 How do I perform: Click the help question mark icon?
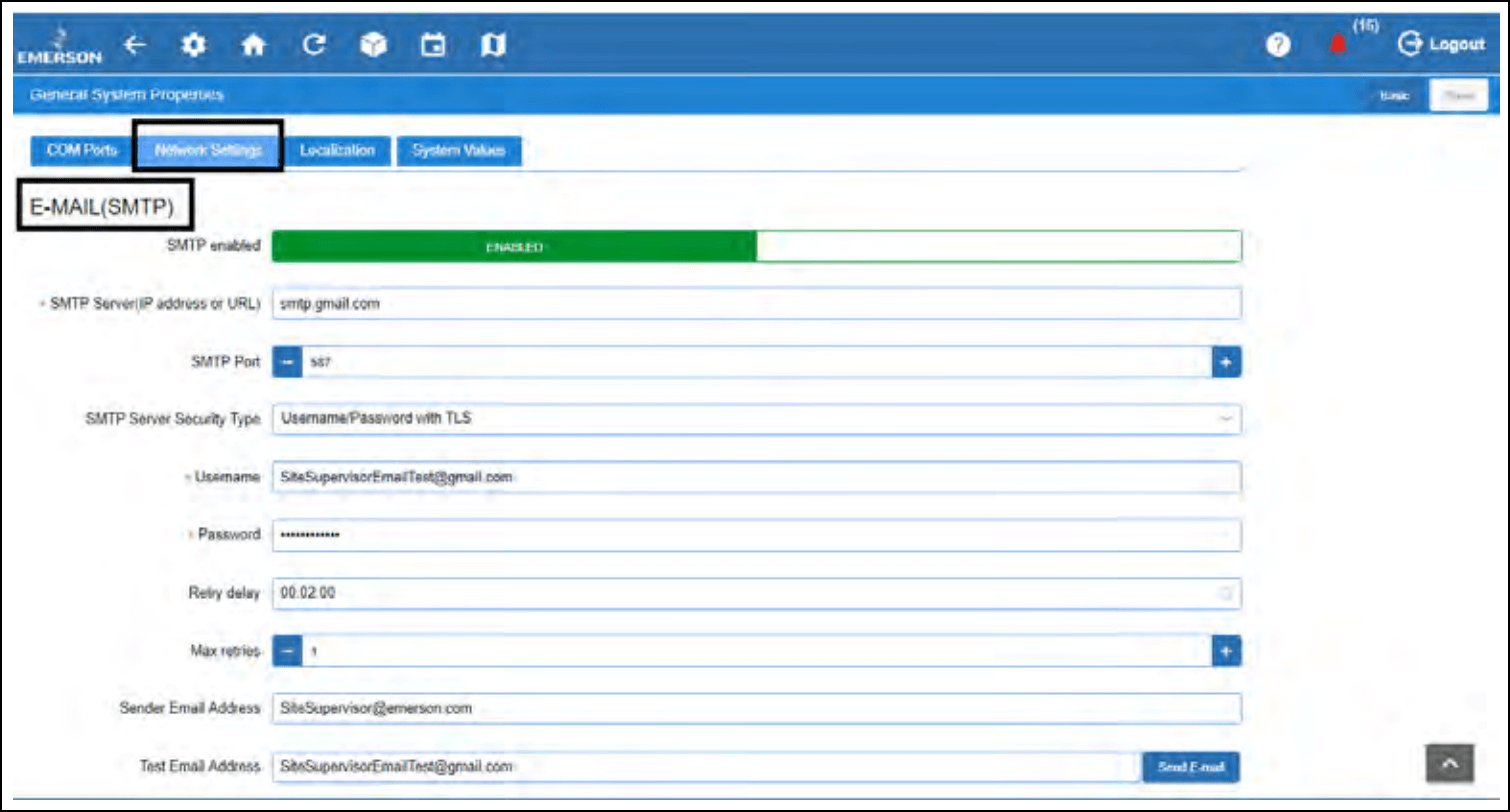pyautogui.click(x=1277, y=45)
